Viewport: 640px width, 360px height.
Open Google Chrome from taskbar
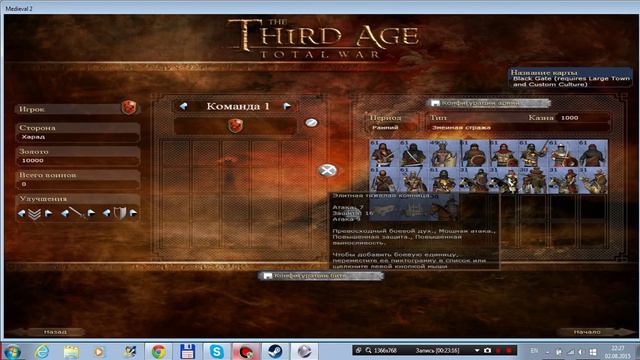click(158, 351)
